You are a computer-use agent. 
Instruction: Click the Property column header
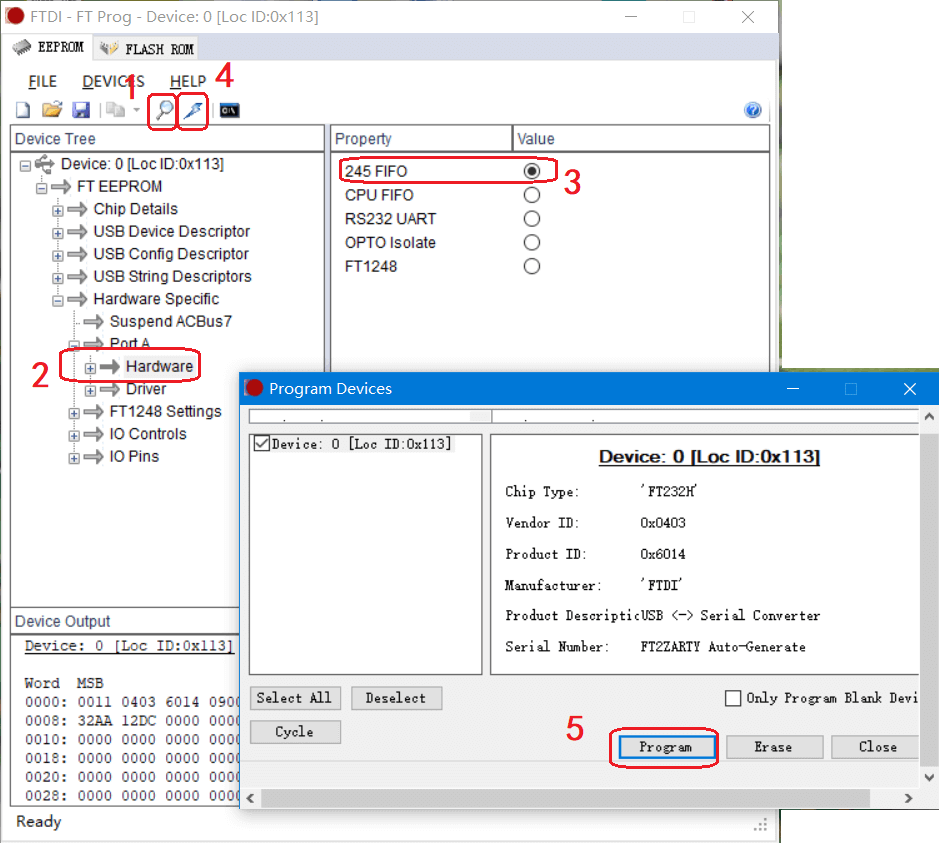tap(422, 139)
